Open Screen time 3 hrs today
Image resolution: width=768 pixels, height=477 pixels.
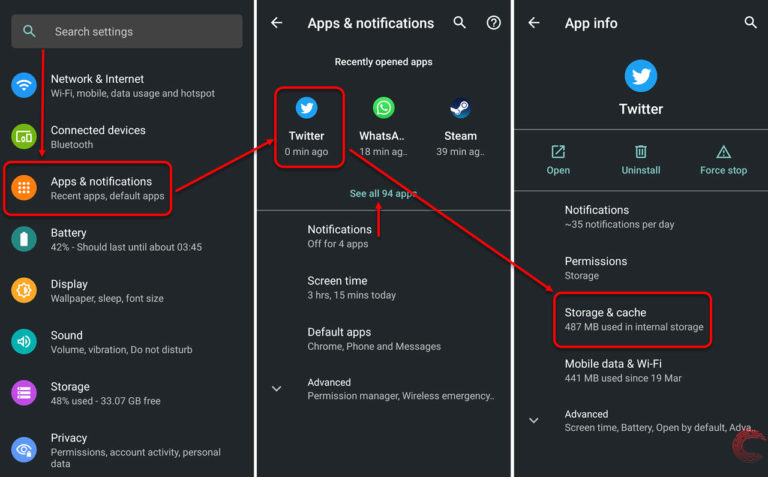(352, 287)
